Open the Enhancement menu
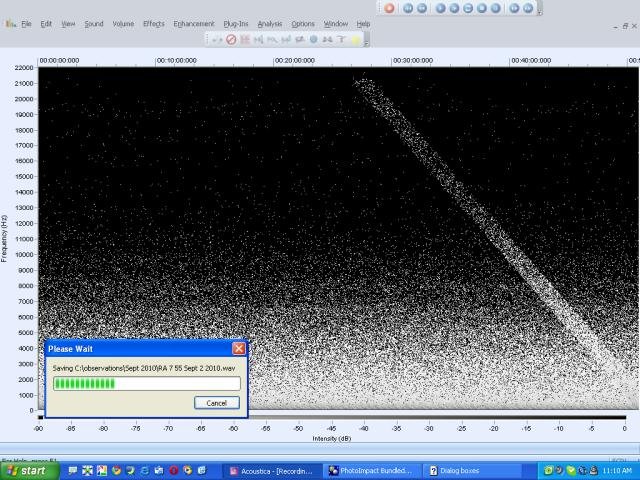The image size is (640, 480). 194,24
